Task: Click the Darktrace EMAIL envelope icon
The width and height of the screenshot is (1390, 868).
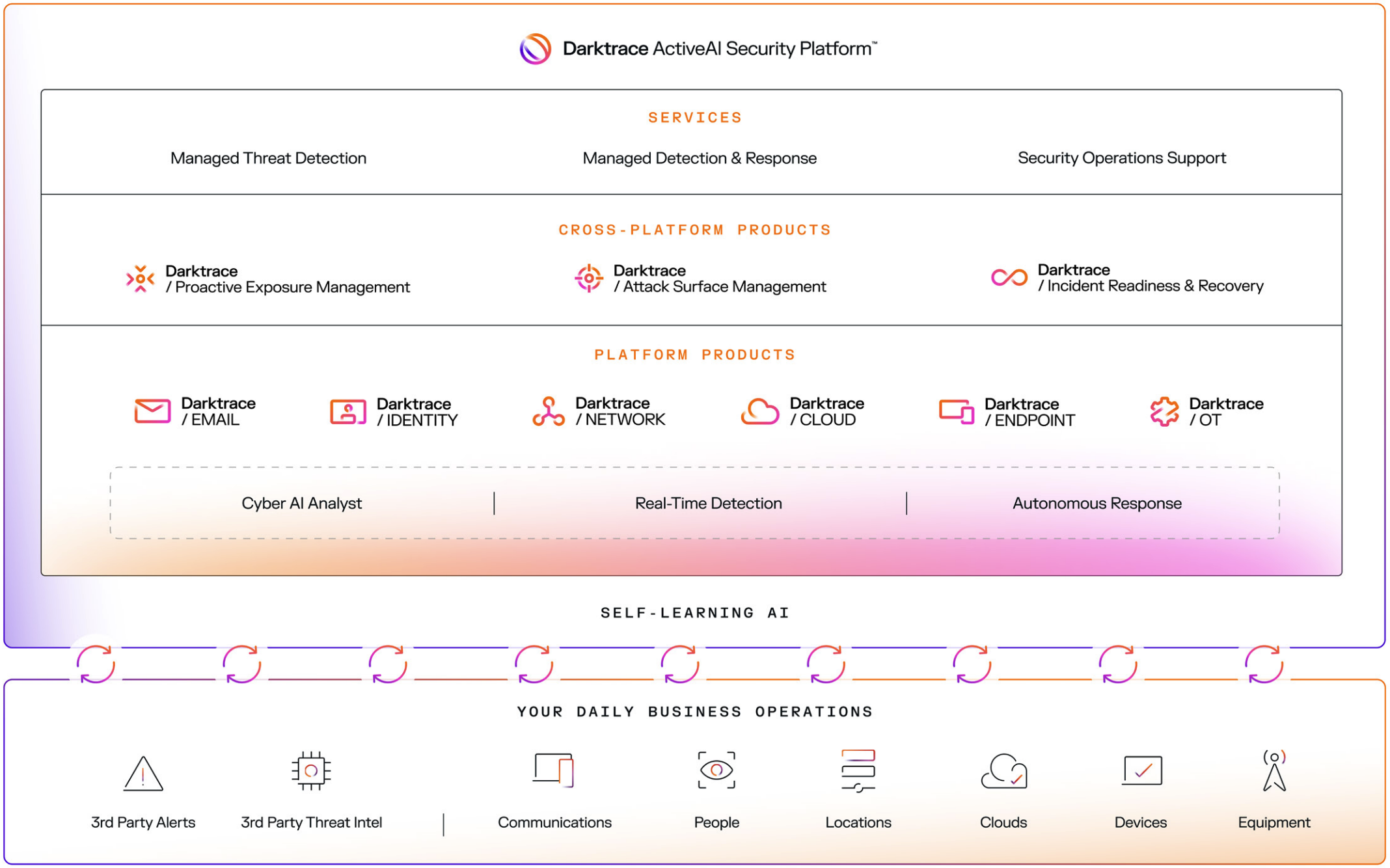Action: coord(152,411)
